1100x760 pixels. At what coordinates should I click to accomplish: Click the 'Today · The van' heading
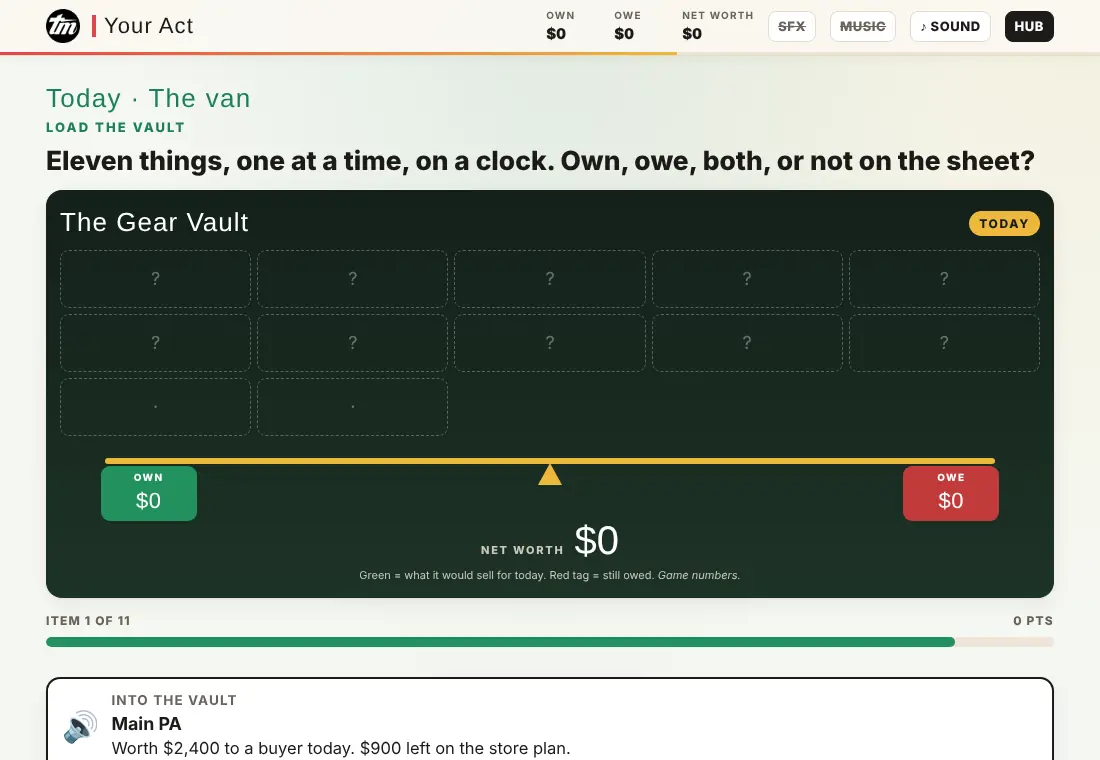click(x=148, y=98)
